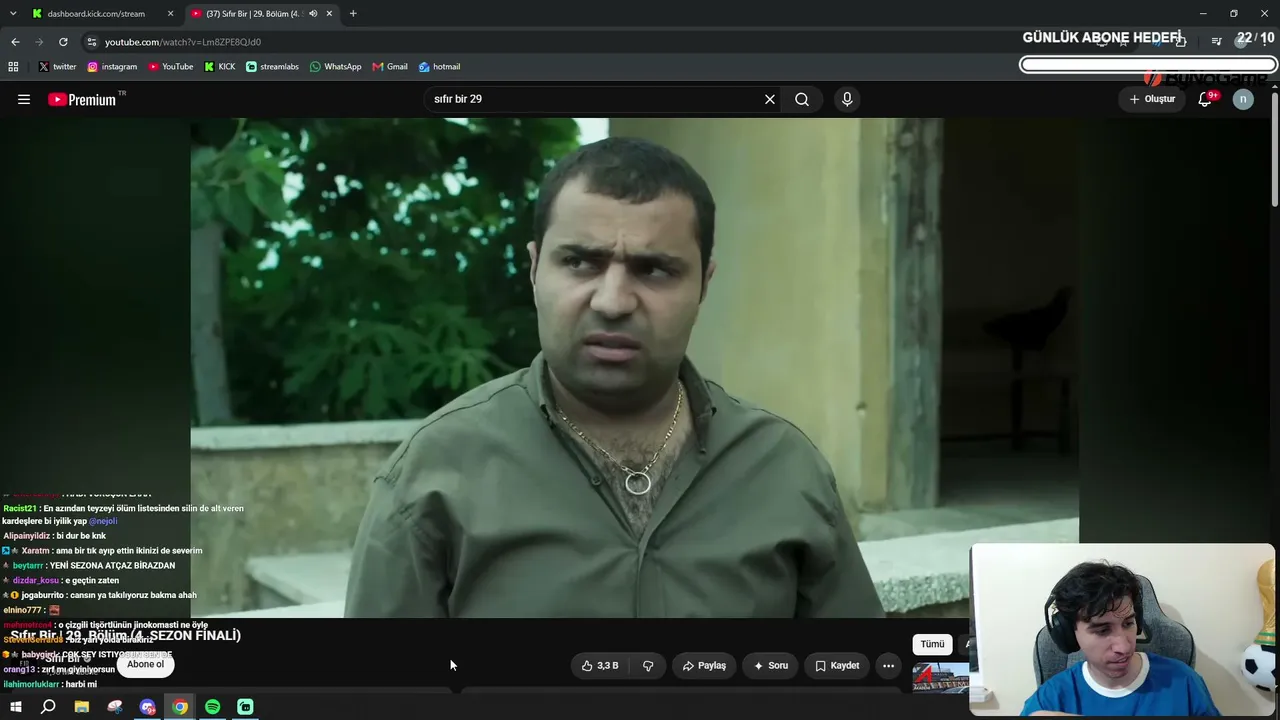
Task: Open Spotify from the taskbar
Action: 213,707
